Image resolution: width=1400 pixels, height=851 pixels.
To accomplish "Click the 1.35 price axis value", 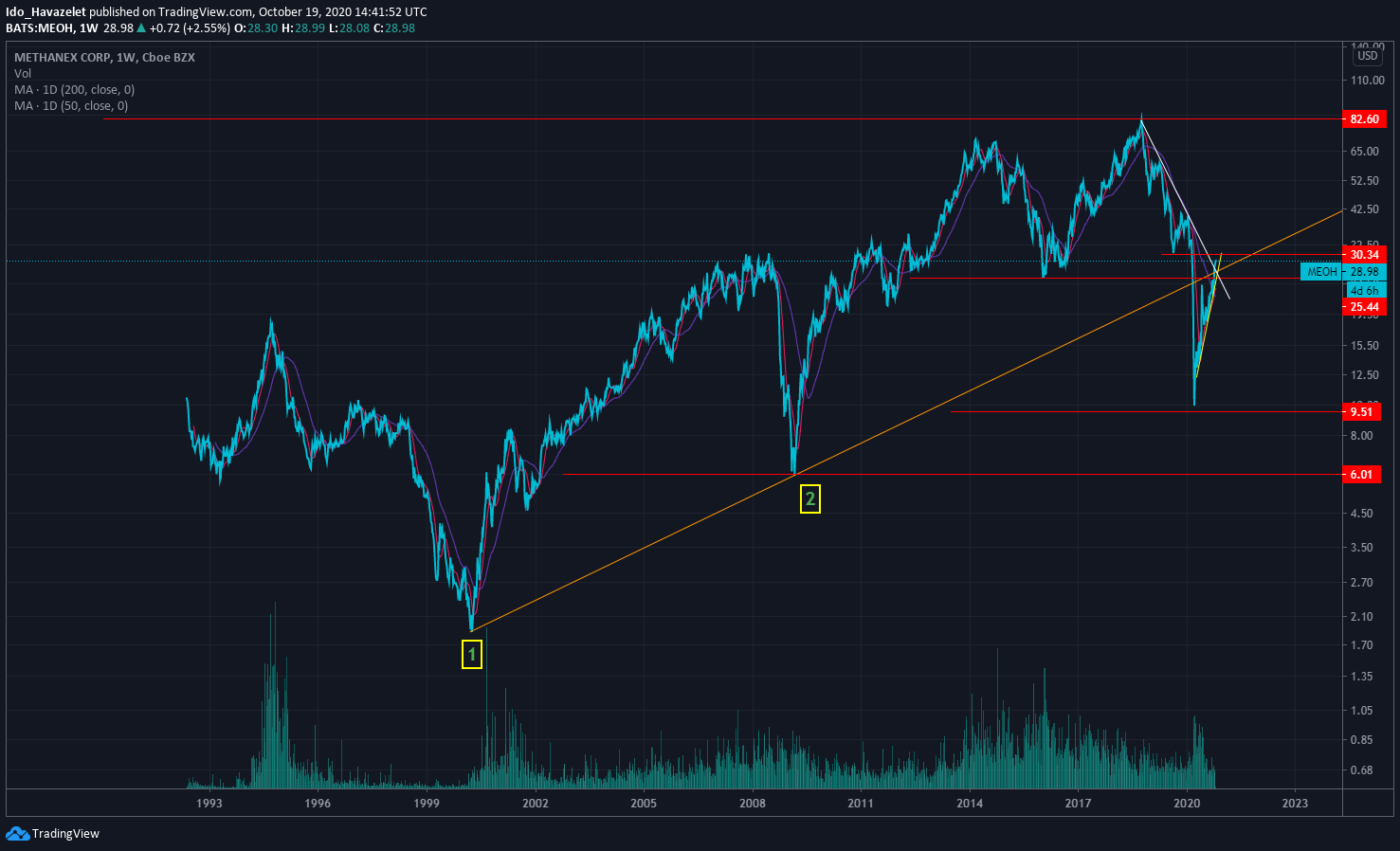I will click(x=1361, y=677).
